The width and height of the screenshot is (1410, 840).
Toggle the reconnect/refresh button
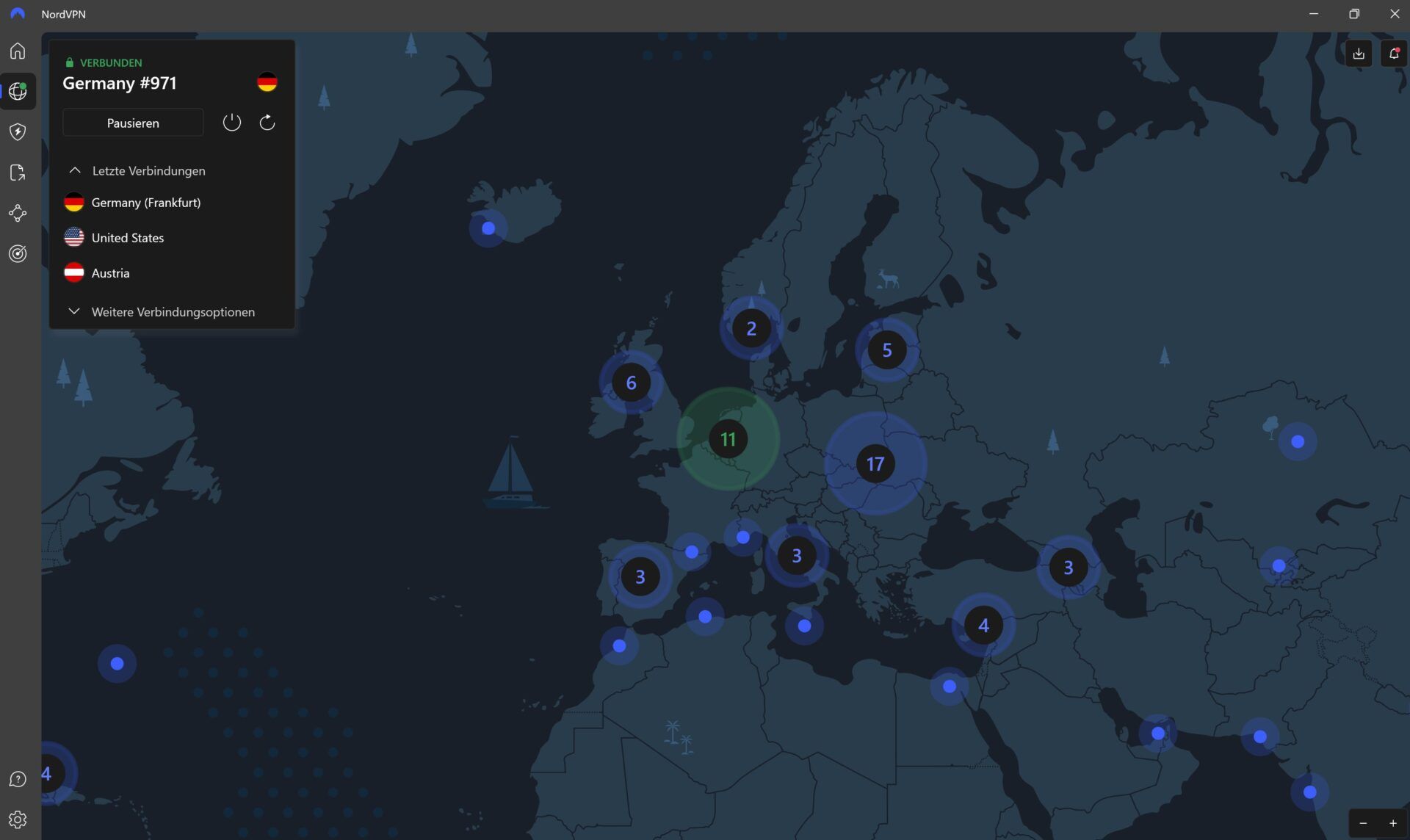(266, 122)
